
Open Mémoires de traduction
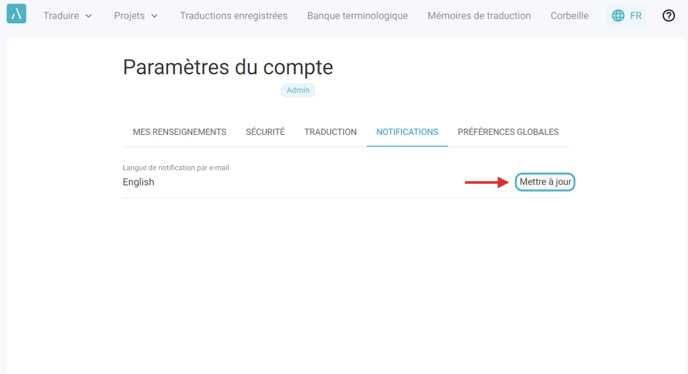(x=479, y=16)
